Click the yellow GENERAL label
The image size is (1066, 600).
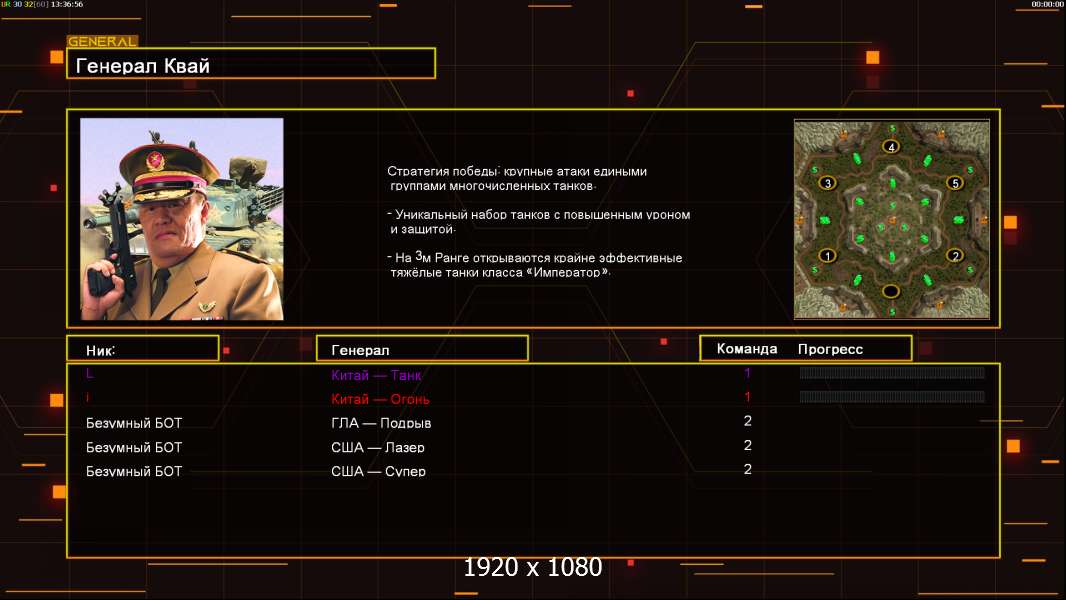click(x=102, y=41)
